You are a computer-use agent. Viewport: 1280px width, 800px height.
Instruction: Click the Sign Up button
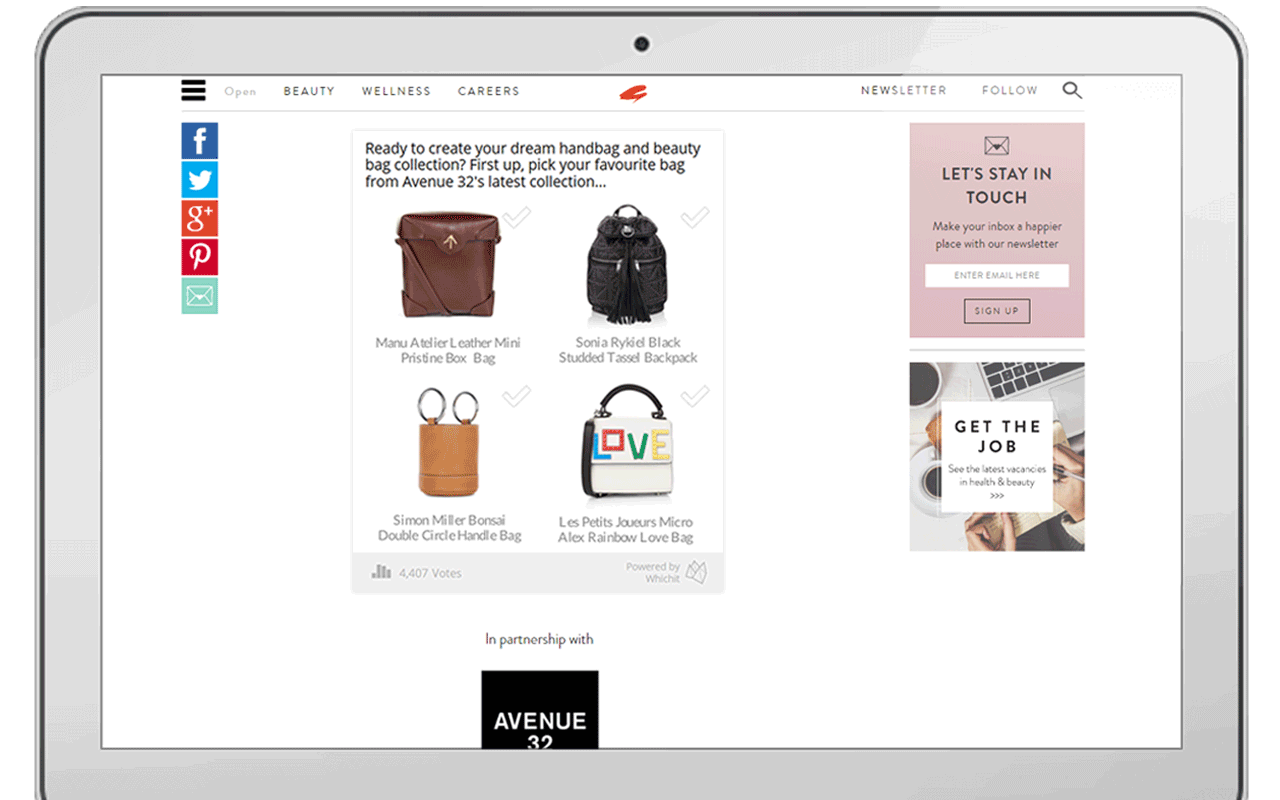coord(997,311)
